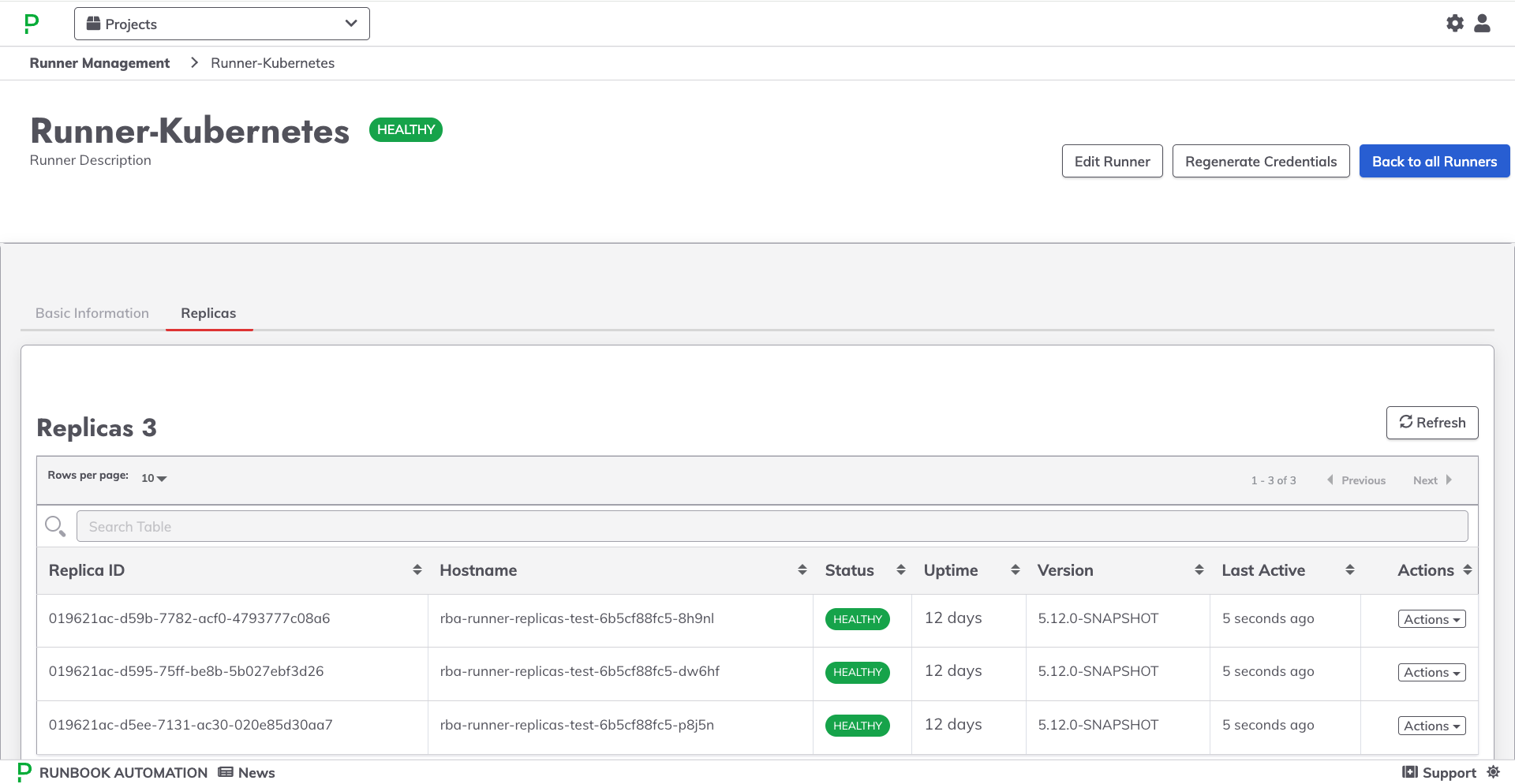Open Actions menu for replica 8h9nl
Viewport: 1515px width, 784px height.
point(1431,620)
